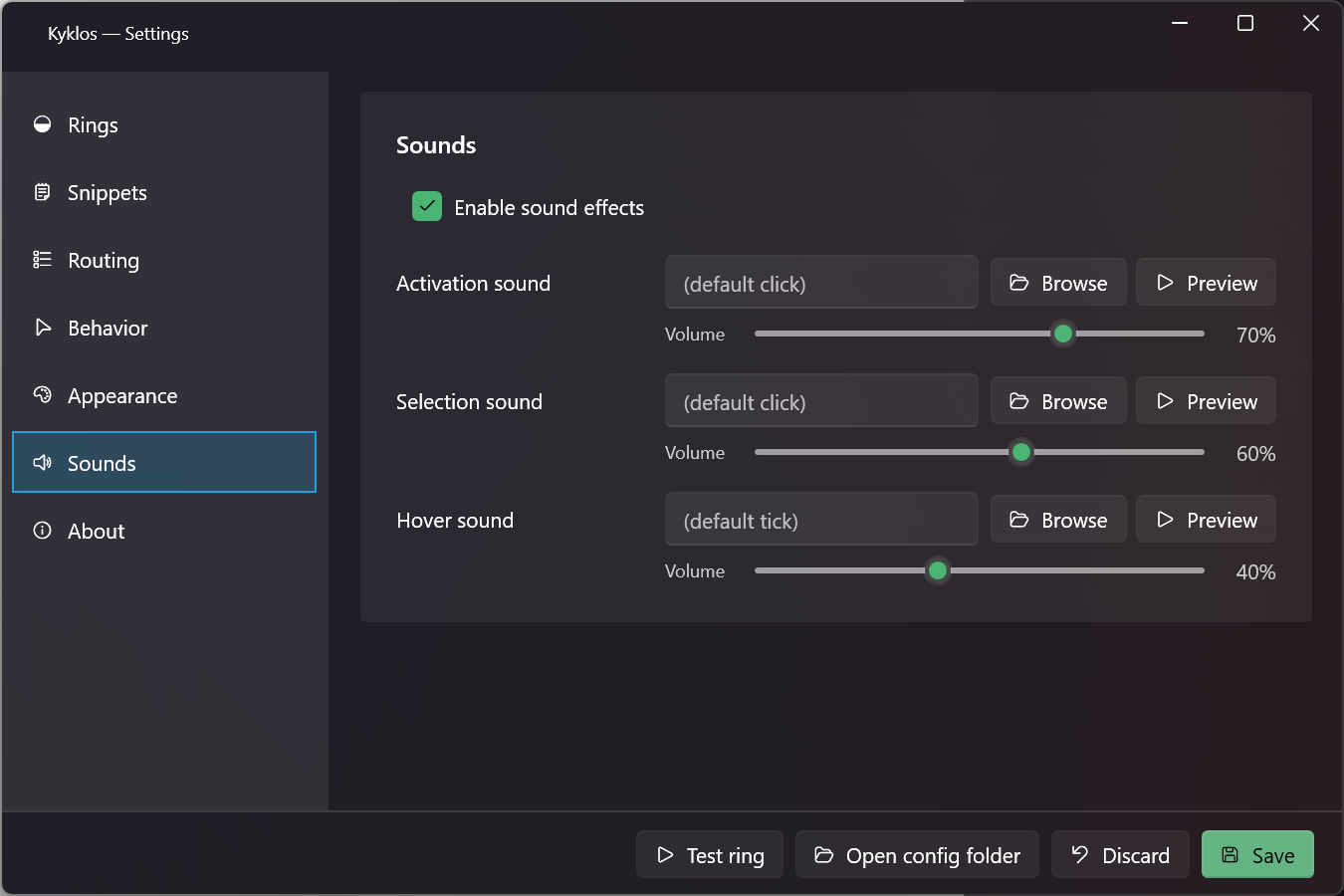Maximize the Kyklos Settings window
This screenshot has width=1344, height=896.
point(1245,23)
